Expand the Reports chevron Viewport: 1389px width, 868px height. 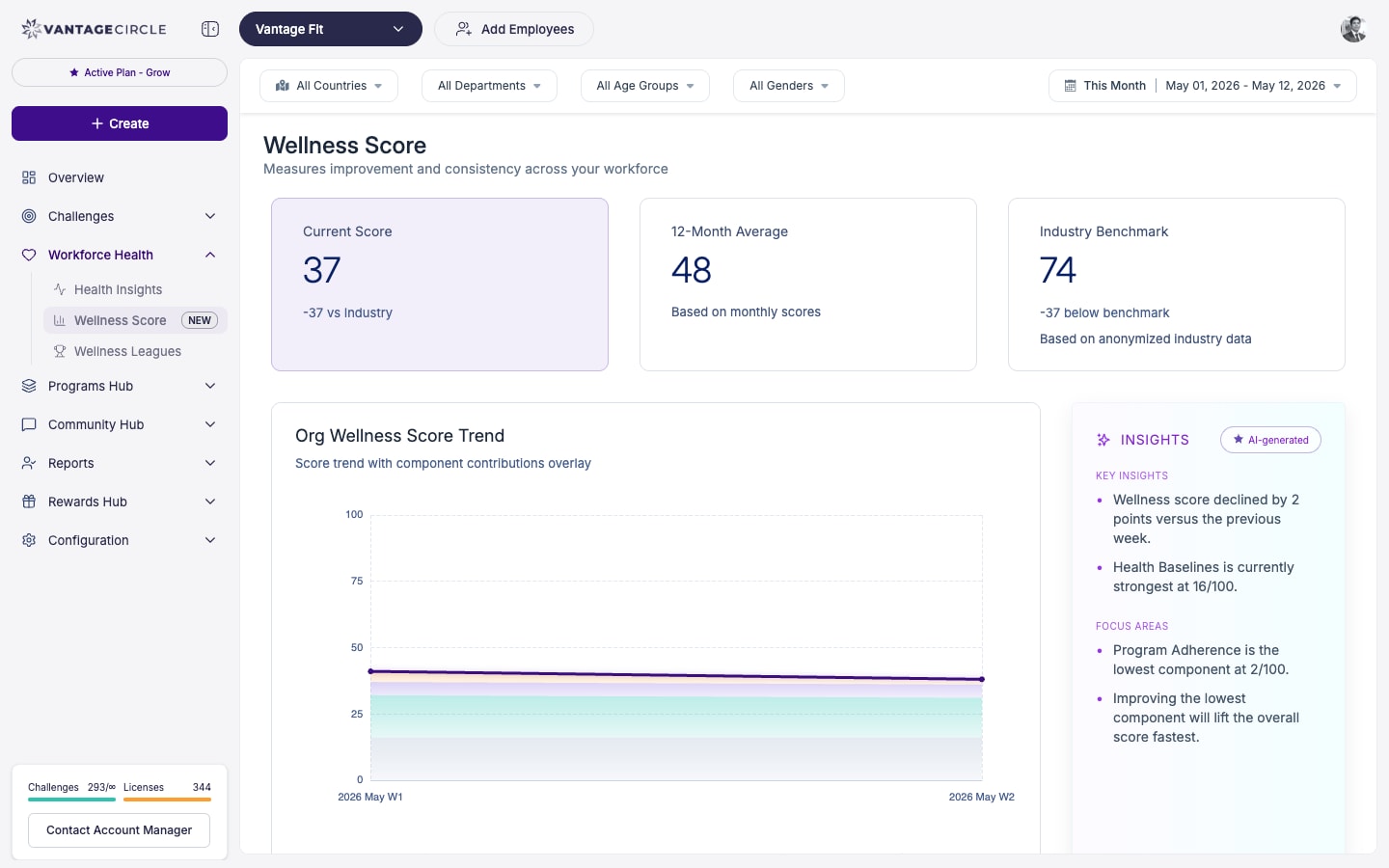coord(210,463)
